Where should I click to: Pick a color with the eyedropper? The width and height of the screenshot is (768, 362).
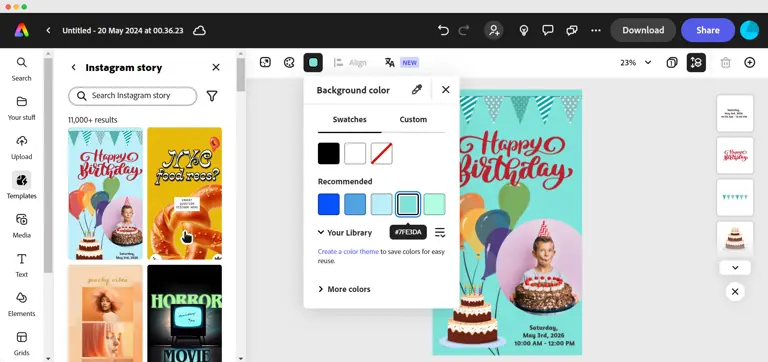pyautogui.click(x=417, y=90)
